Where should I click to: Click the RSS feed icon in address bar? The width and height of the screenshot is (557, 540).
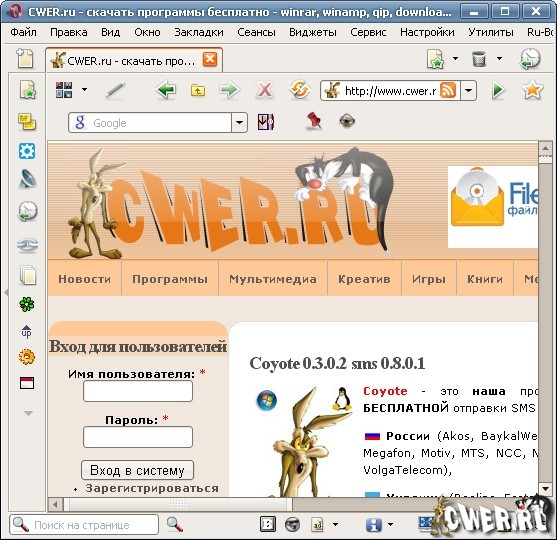[x=448, y=91]
